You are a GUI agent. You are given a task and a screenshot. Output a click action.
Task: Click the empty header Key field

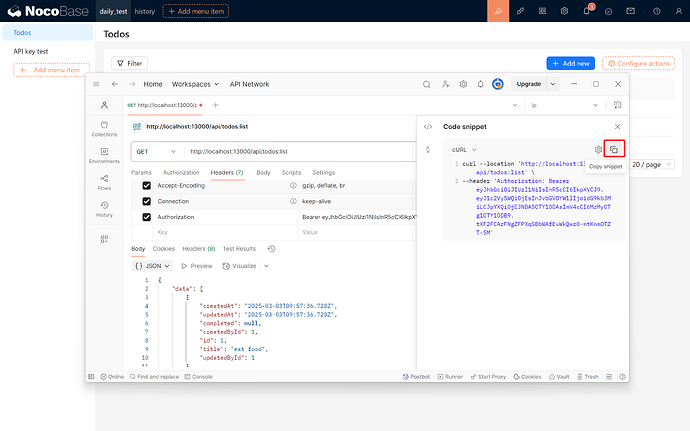point(226,232)
